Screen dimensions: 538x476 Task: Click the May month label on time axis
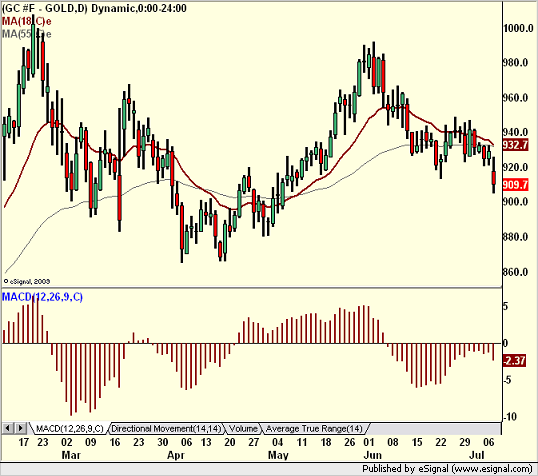[x=278, y=455]
